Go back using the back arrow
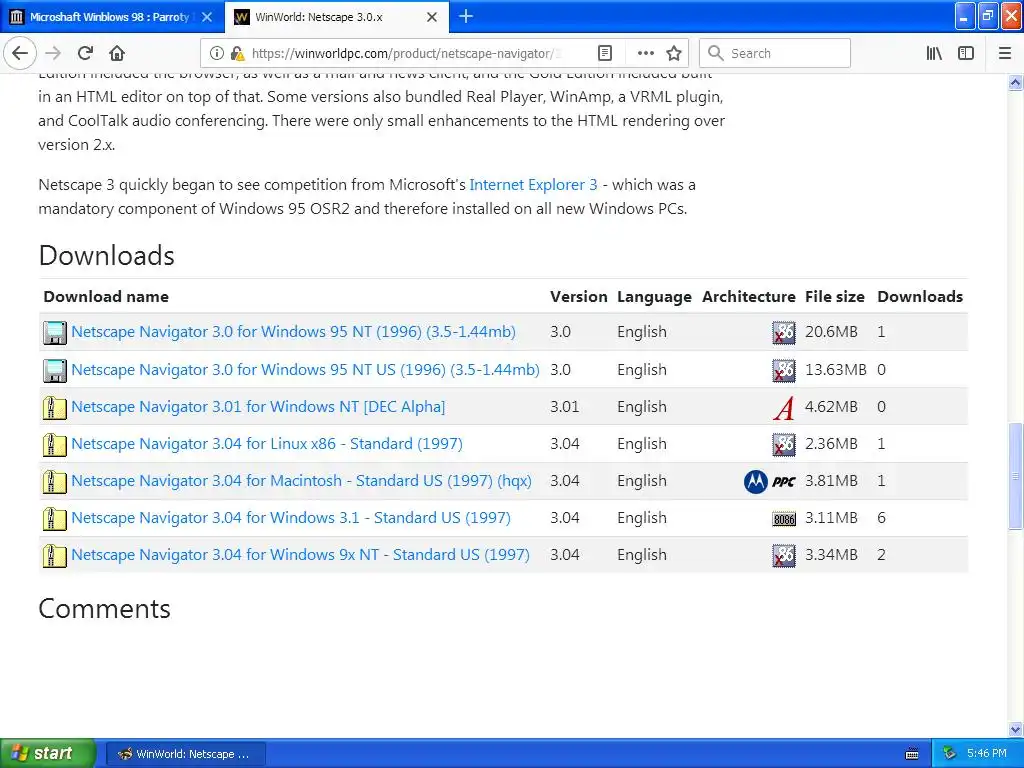This screenshot has width=1024, height=768. pos(20,53)
